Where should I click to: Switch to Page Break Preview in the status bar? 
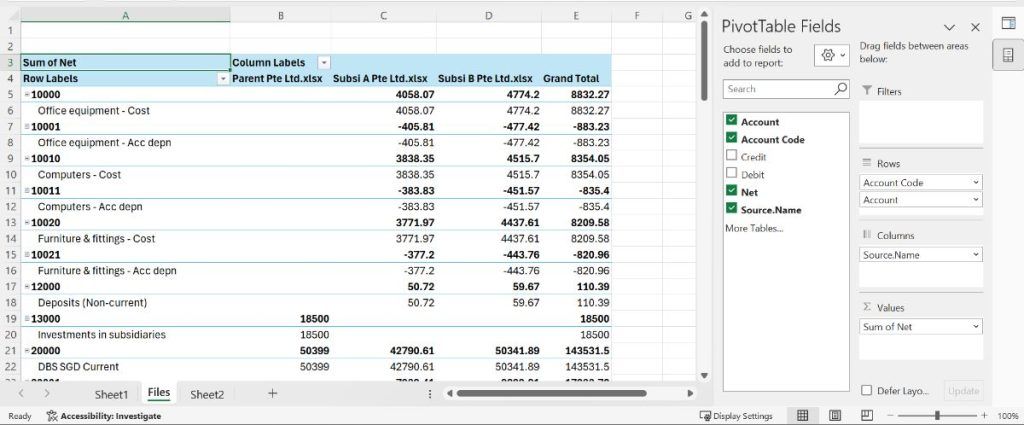pyautogui.click(x=866, y=415)
